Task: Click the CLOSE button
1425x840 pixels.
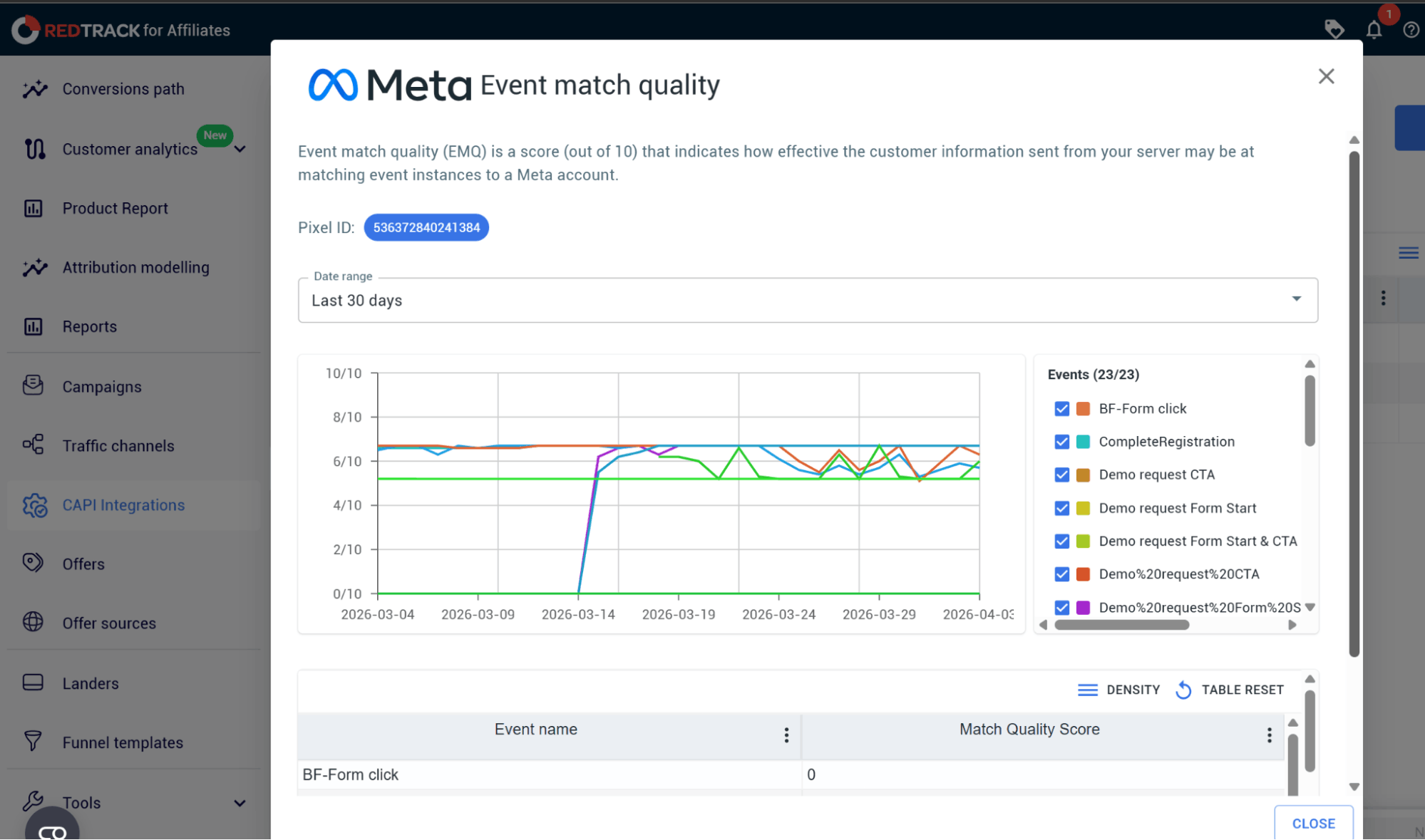Action: pyautogui.click(x=1313, y=824)
